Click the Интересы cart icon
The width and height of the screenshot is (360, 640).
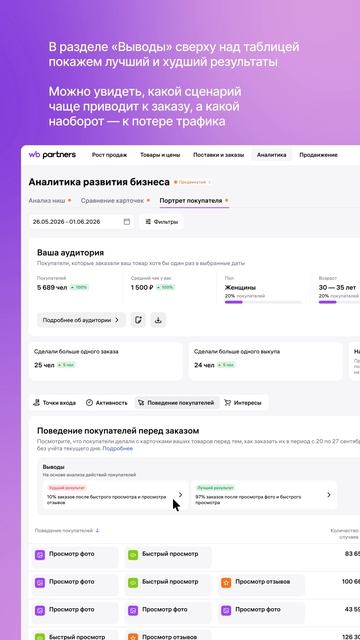tap(228, 402)
